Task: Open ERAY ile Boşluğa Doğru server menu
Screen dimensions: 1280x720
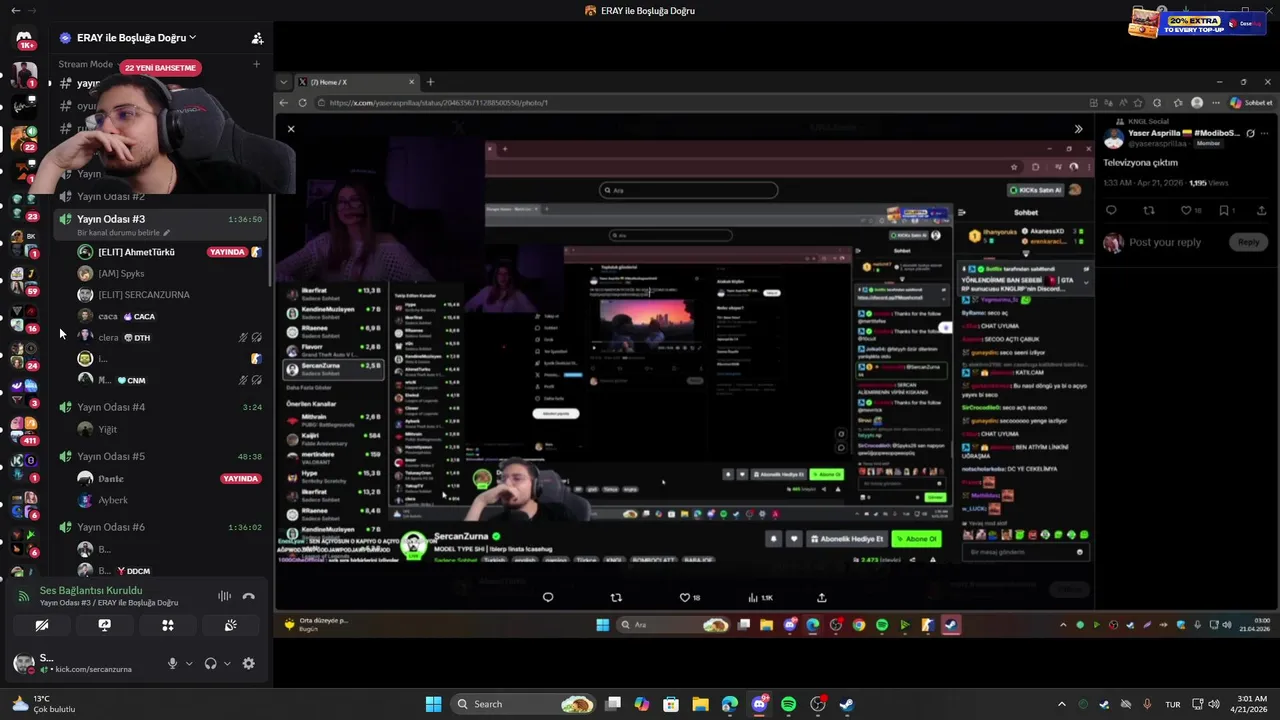Action: (136, 38)
